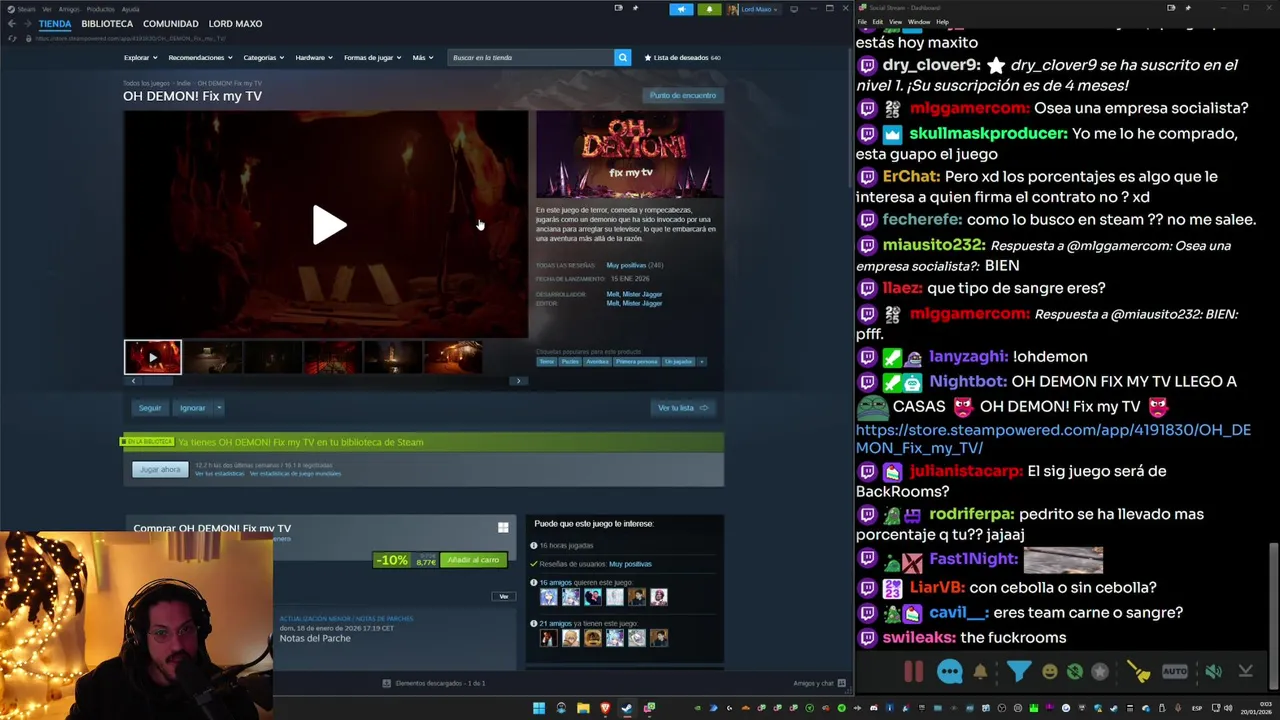Switch to the BIBLIOTECA tab
Image resolution: width=1280 pixels, height=720 pixels.
point(107,23)
